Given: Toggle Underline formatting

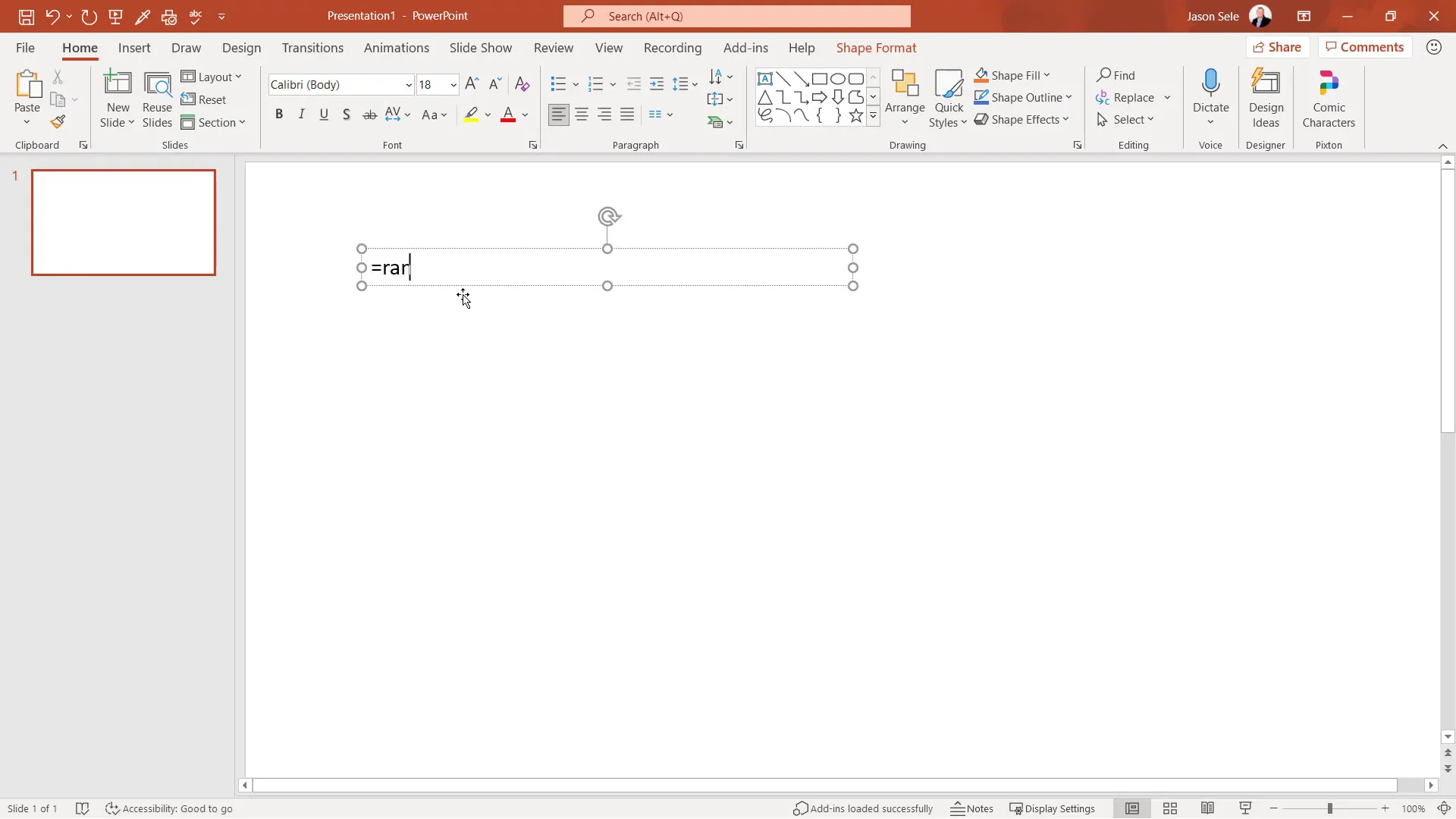Looking at the screenshot, I should point(324,115).
